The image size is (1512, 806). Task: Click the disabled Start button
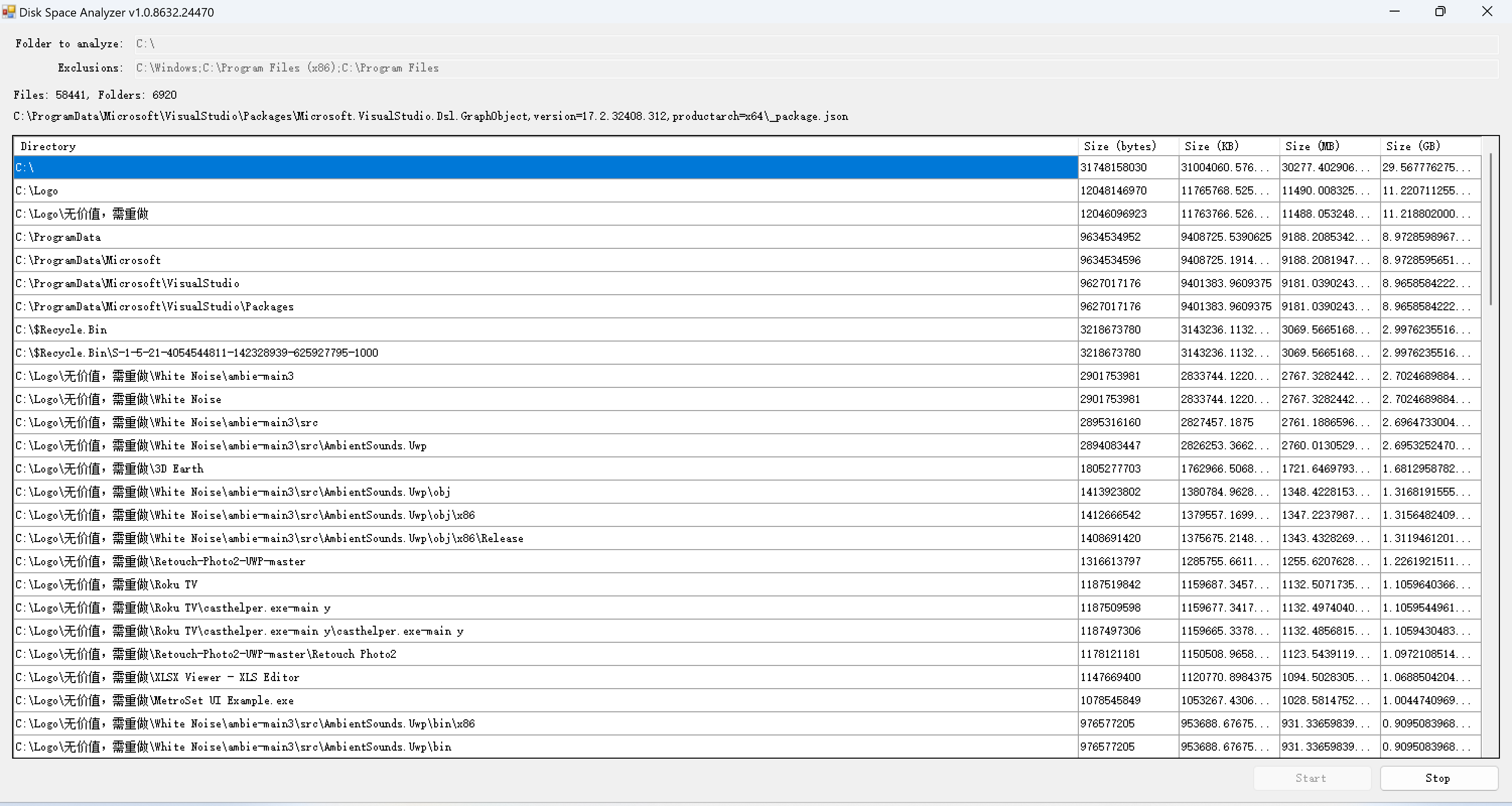tap(1311, 778)
